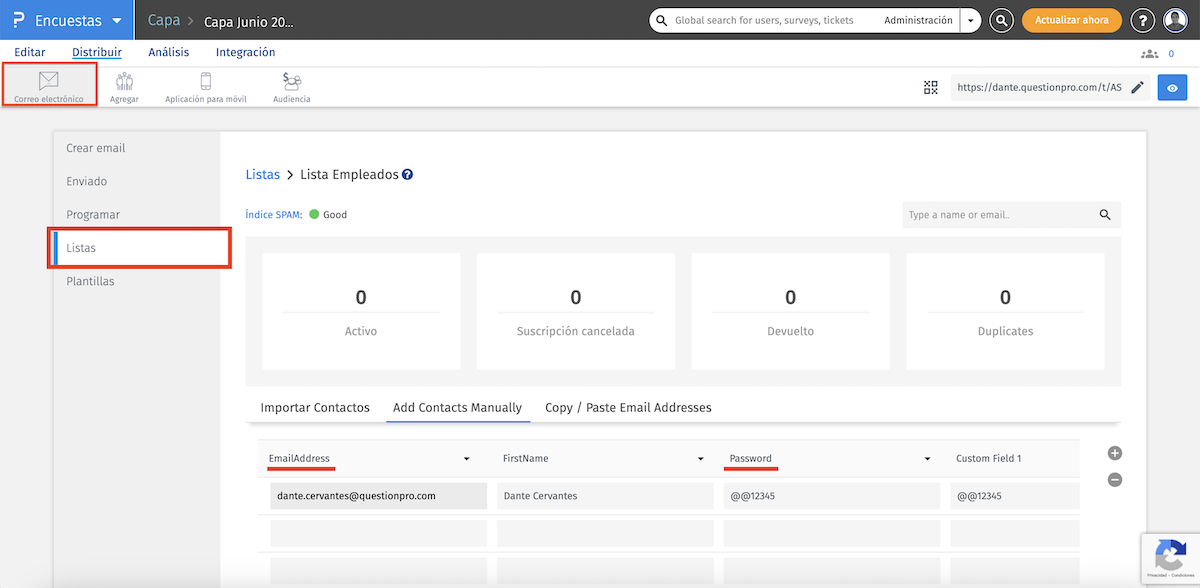
Task: Click the help question mark icon in header
Action: pyautogui.click(x=1142, y=20)
